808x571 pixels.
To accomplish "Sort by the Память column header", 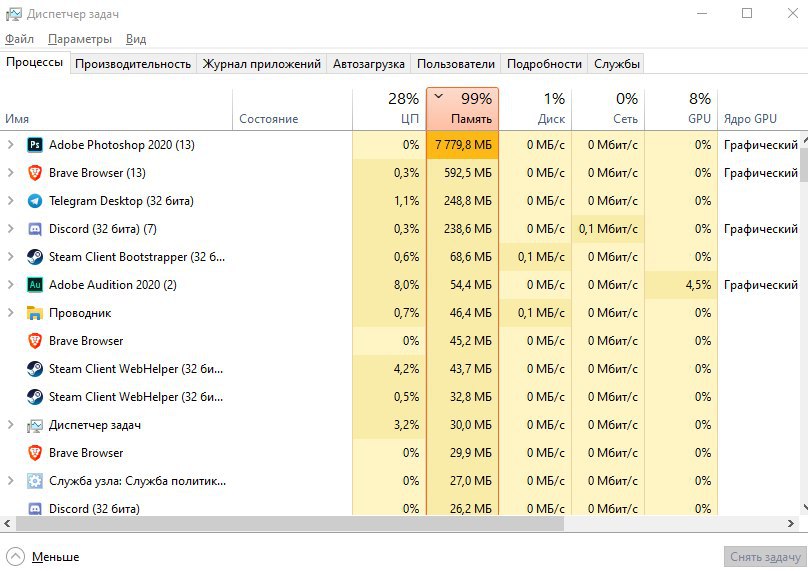I will point(462,109).
